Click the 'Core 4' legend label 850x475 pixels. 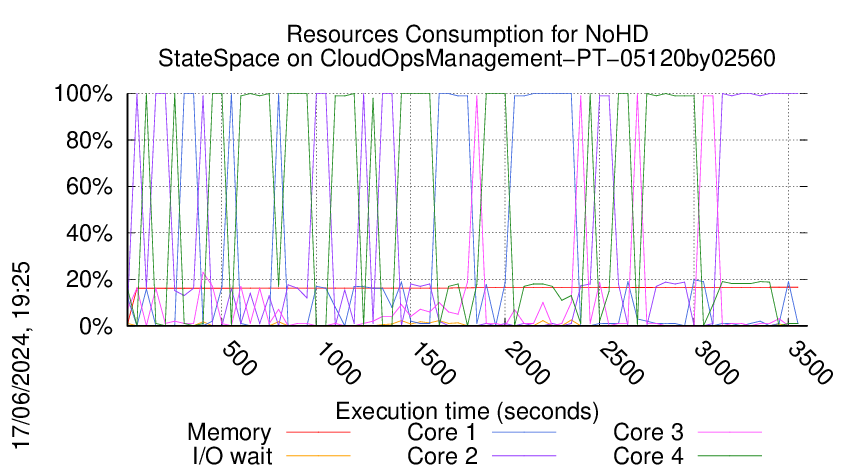pyautogui.click(x=648, y=456)
